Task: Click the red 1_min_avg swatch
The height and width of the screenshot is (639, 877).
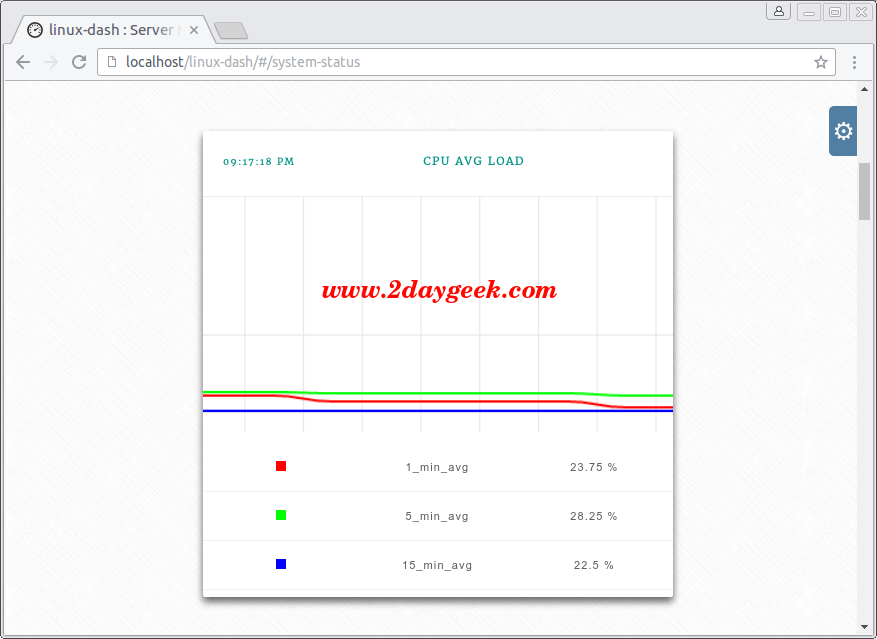Action: point(281,466)
